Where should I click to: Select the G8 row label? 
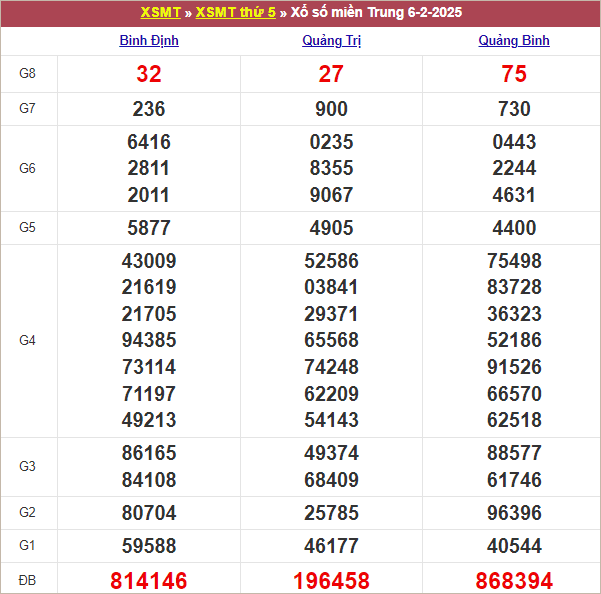[27, 73]
